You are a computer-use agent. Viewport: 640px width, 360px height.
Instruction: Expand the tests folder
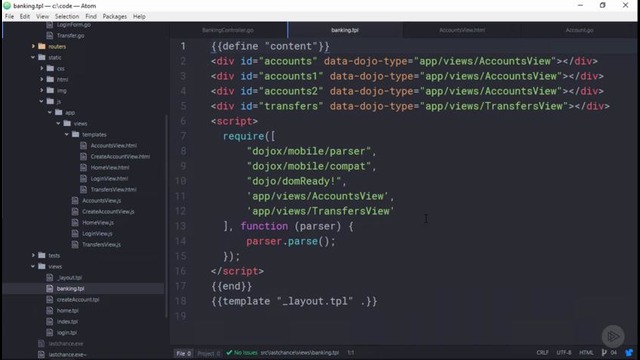click(33, 256)
